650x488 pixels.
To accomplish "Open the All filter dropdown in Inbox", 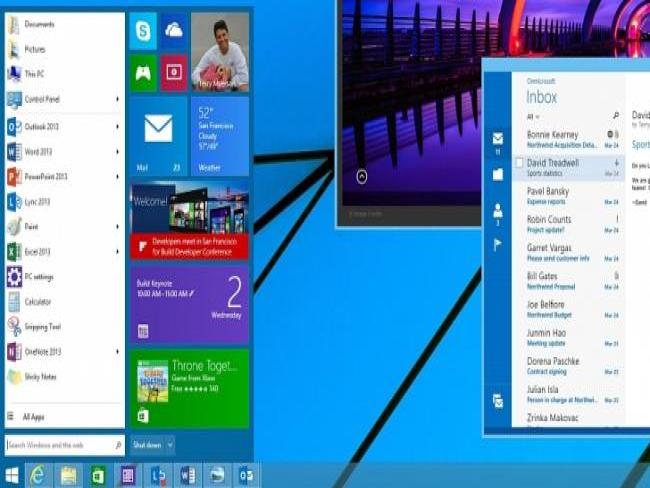I will (x=533, y=117).
